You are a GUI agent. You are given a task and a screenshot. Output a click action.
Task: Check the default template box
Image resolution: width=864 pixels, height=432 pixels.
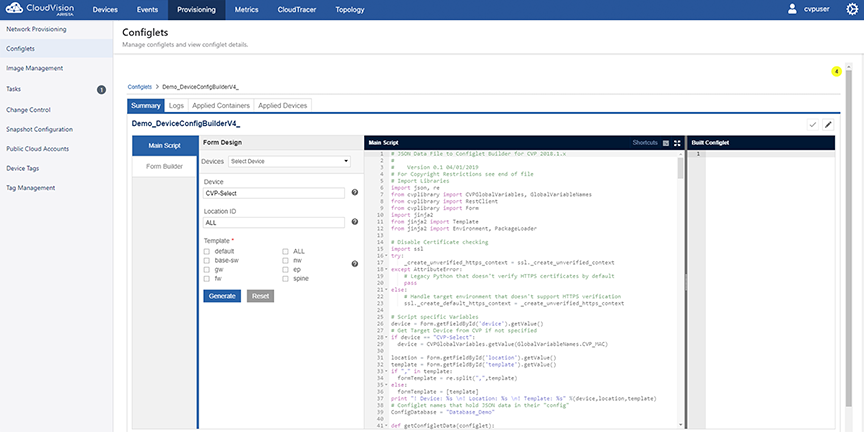207,251
